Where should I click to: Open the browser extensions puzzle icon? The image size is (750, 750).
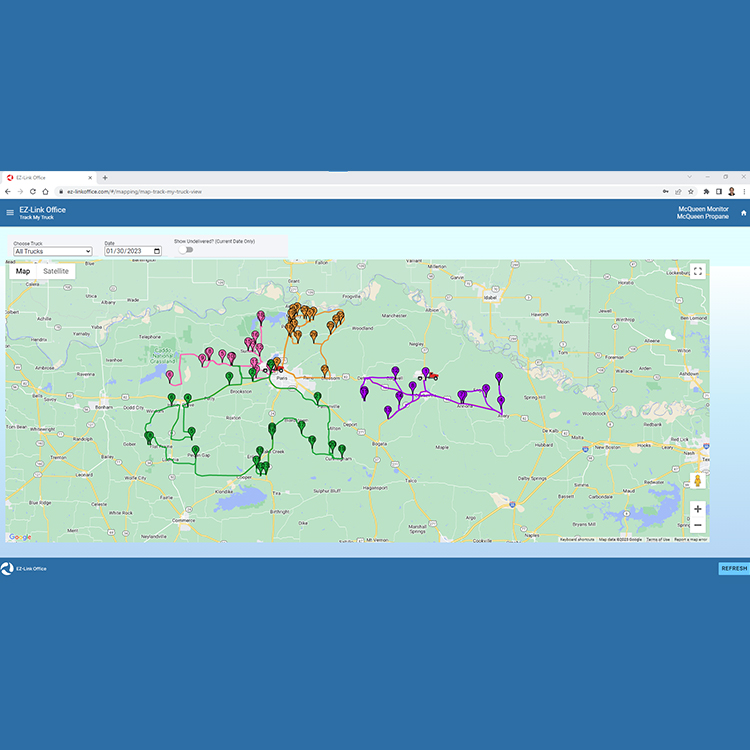(706, 191)
